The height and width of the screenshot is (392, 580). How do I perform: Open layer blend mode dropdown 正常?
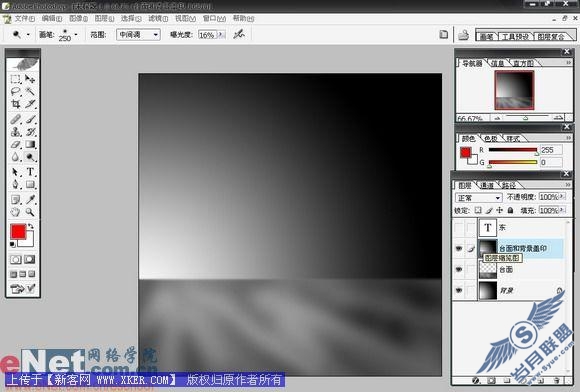(479, 198)
